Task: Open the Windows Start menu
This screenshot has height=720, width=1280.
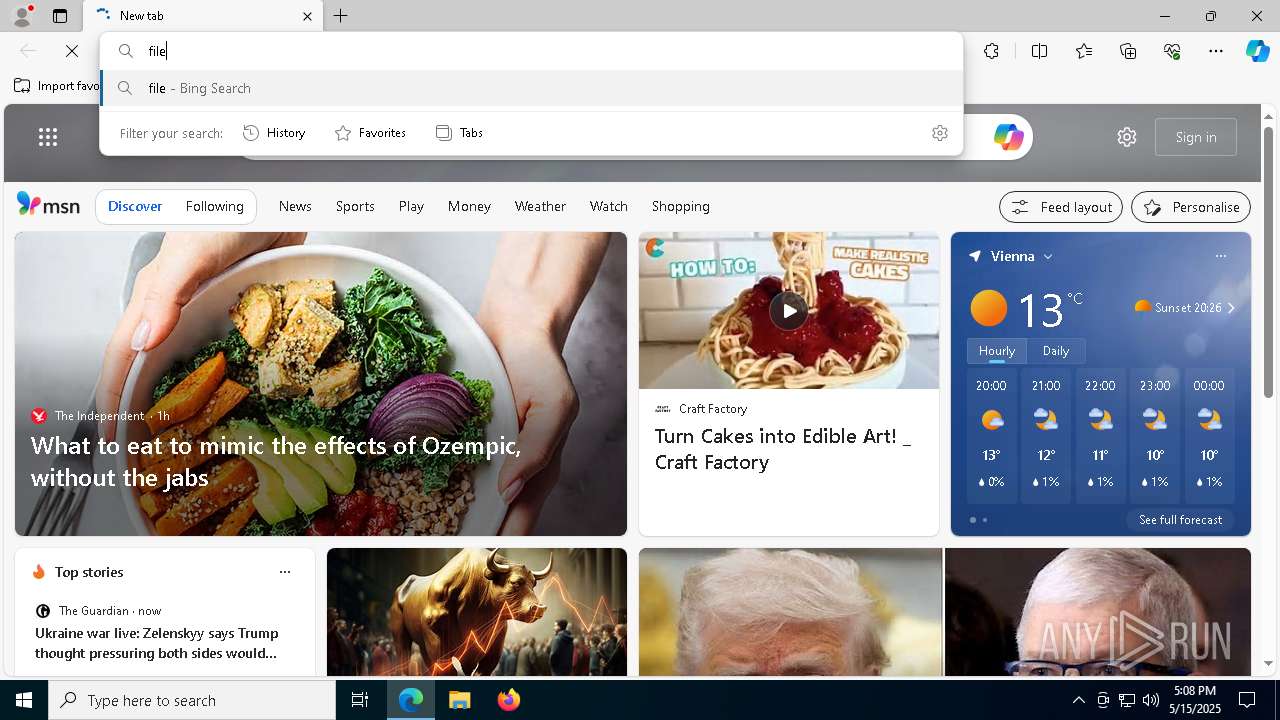Action: tap(24, 700)
